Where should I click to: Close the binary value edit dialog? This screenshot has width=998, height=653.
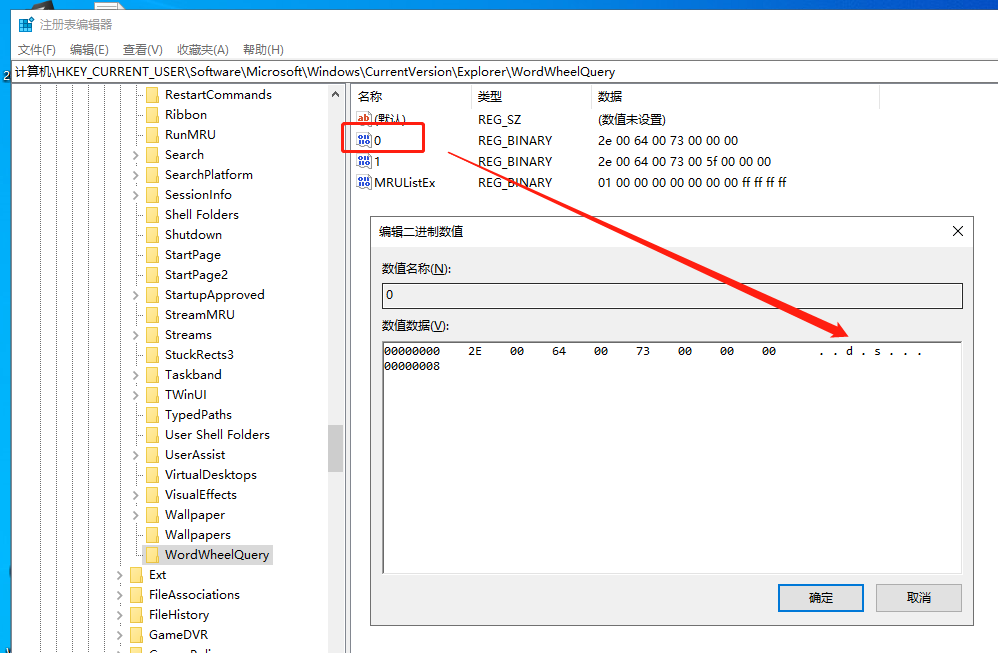pyautogui.click(x=957, y=231)
